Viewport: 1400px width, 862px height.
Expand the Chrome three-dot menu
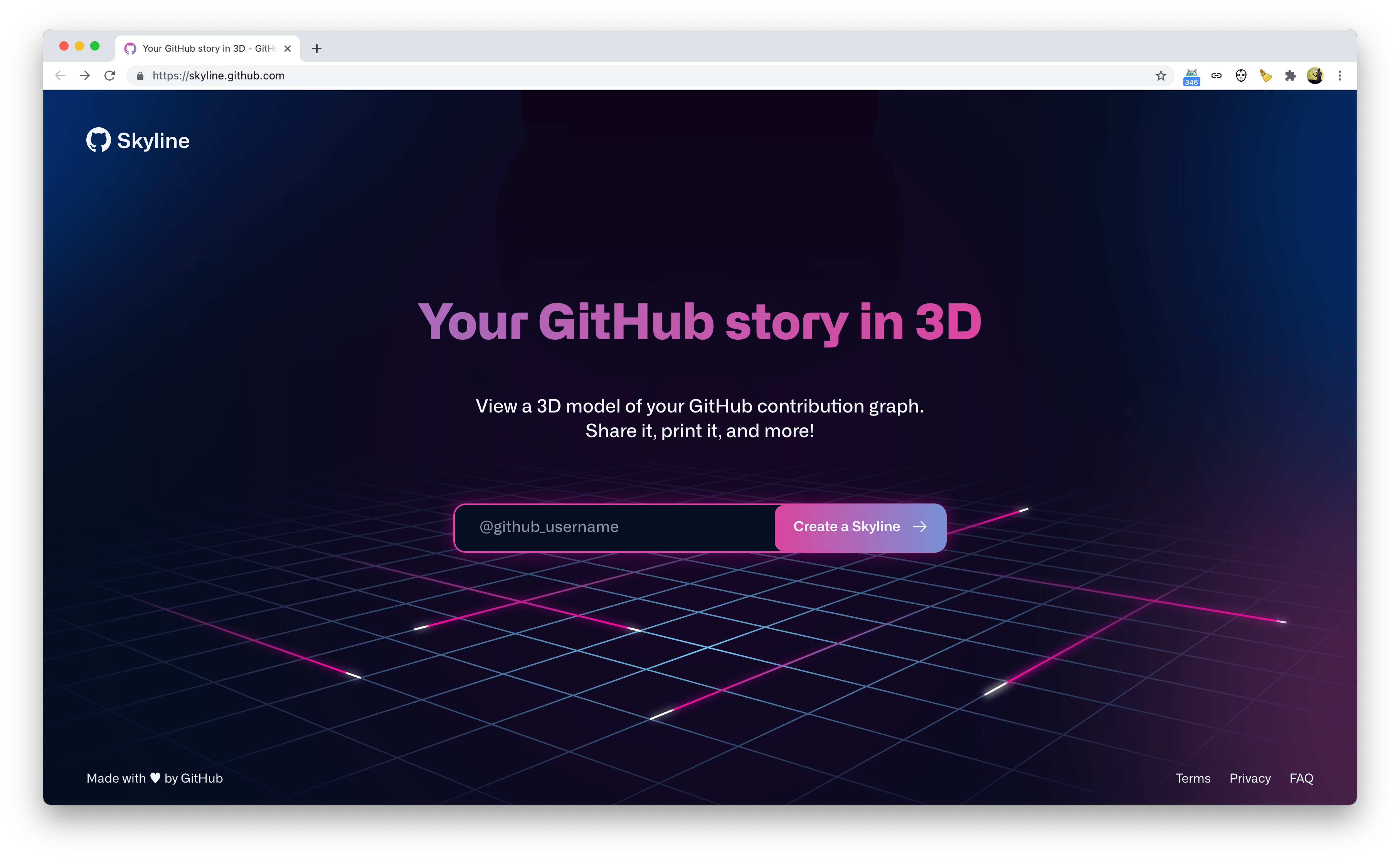(x=1339, y=76)
